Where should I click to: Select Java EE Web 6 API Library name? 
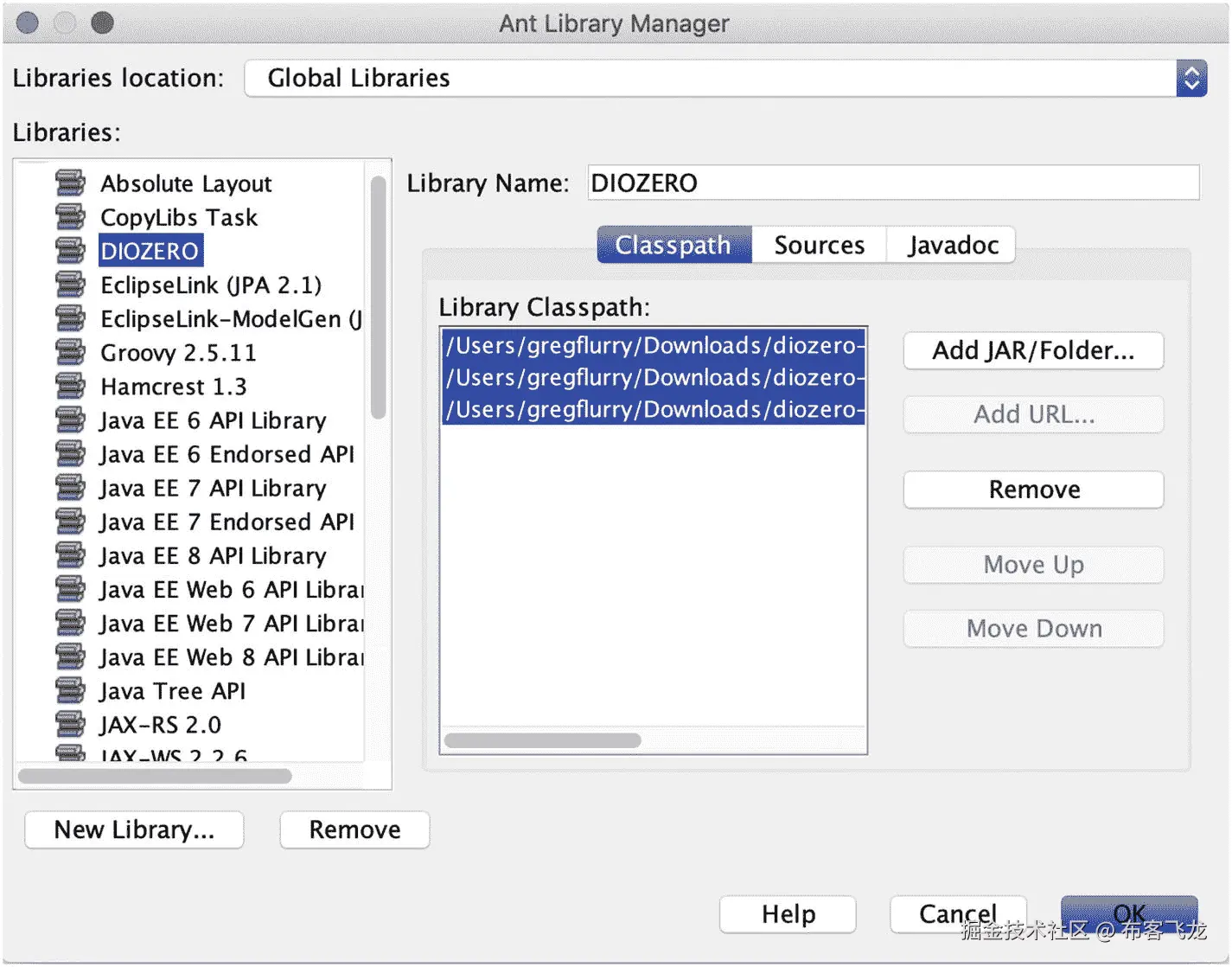click(231, 589)
